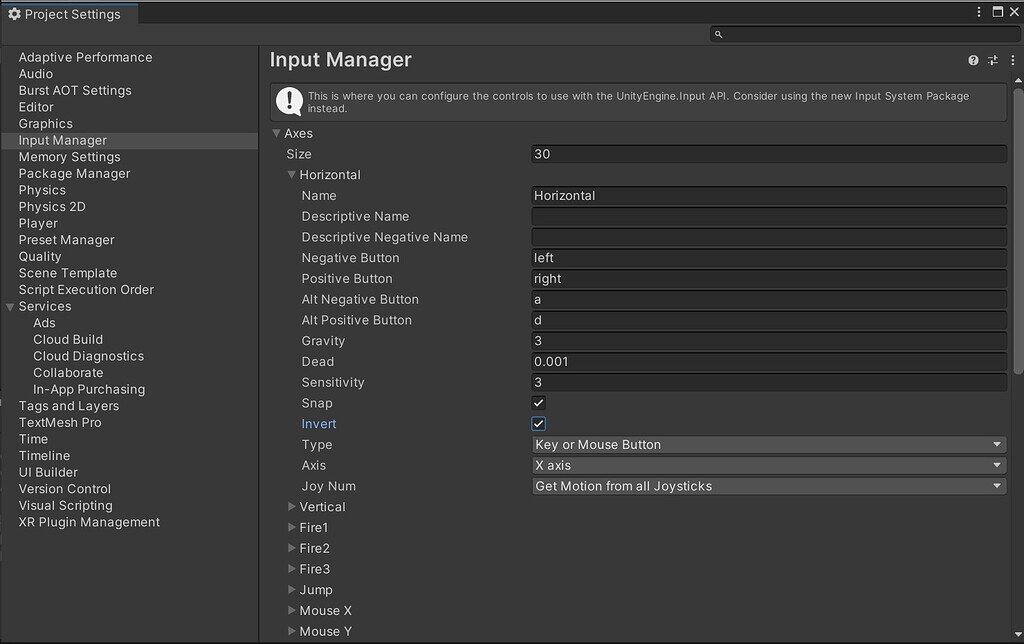1024x644 pixels.
Task: Uncheck the Invert option
Action: (x=538, y=423)
